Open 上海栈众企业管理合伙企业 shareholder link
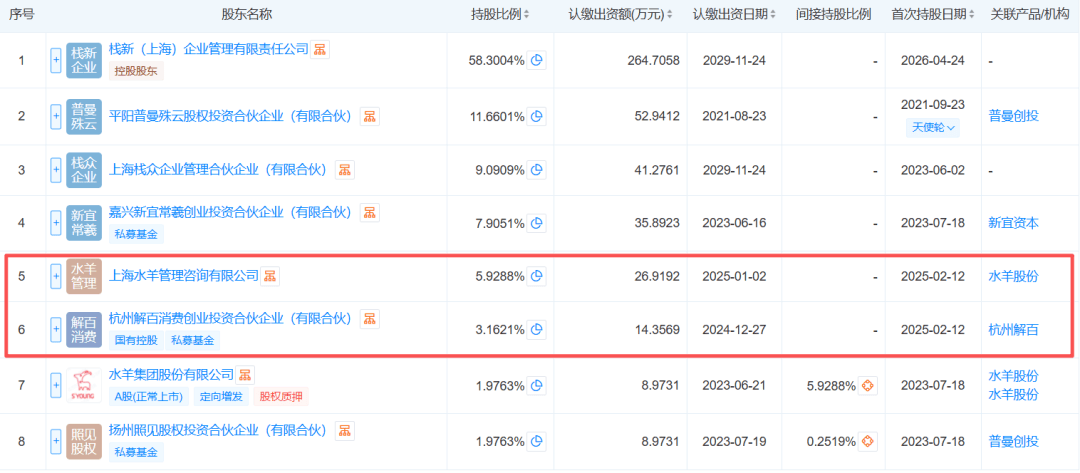 point(218,170)
